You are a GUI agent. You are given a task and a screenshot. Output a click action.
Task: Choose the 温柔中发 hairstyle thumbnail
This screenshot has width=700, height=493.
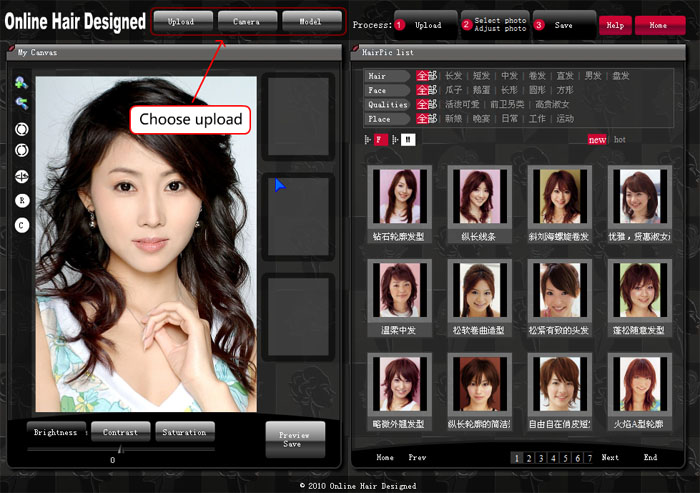tap(400, 290)
